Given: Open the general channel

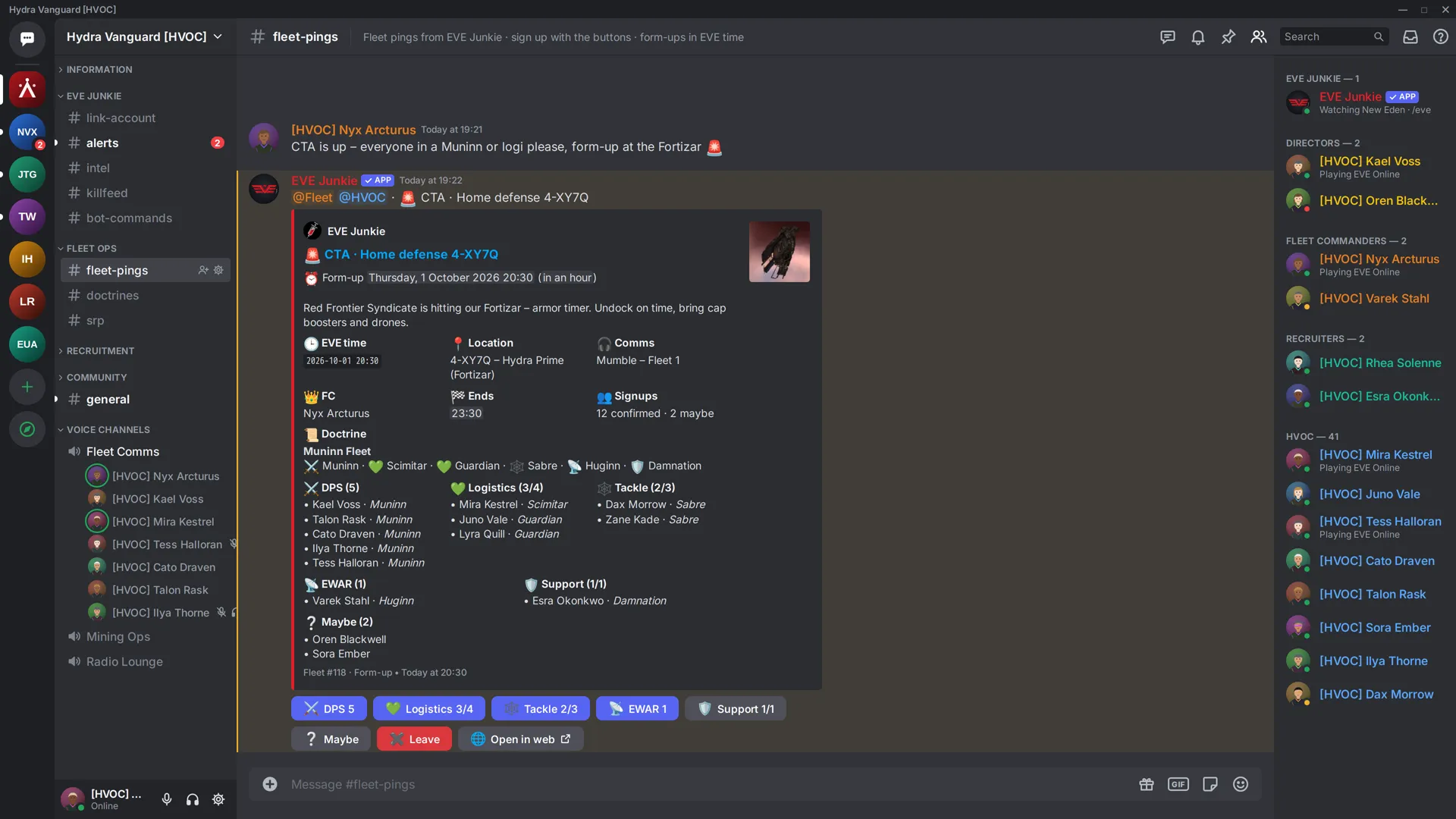Looking at the screenshot, I should coord(146,399).
